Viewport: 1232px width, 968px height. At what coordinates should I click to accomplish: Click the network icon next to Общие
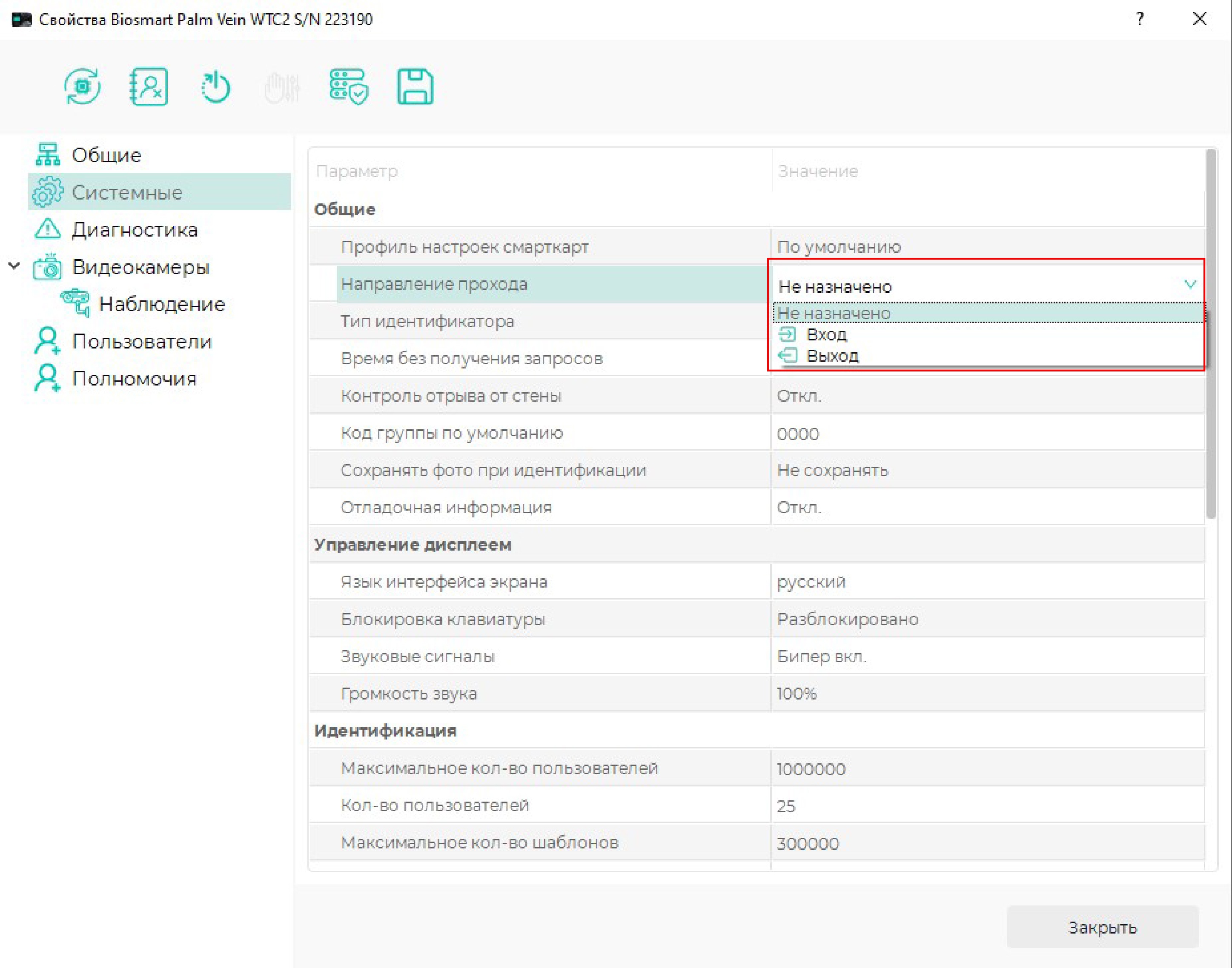(x=48, y=154)
